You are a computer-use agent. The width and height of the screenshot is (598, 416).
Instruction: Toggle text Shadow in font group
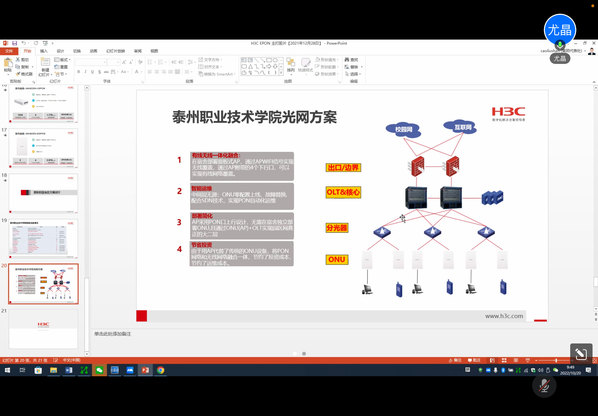(x=100, y=72)
